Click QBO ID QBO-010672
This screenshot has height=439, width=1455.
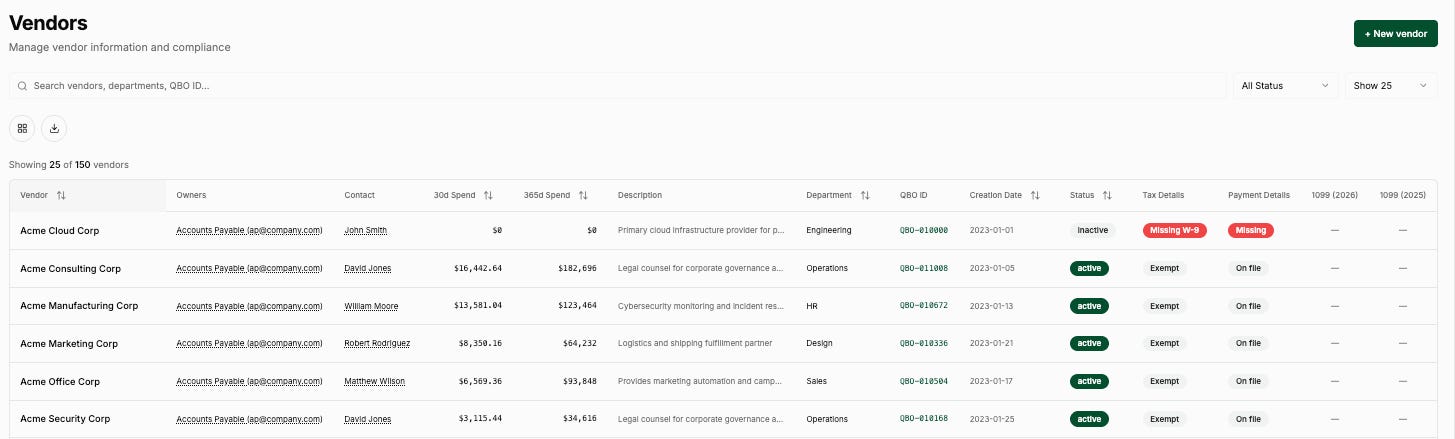pyautogui.click(x=923, y=306)
